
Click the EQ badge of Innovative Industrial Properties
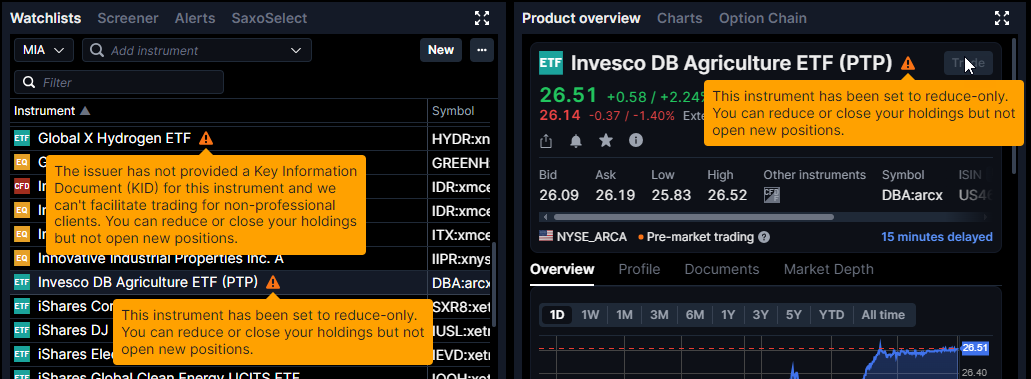[22, 258]
